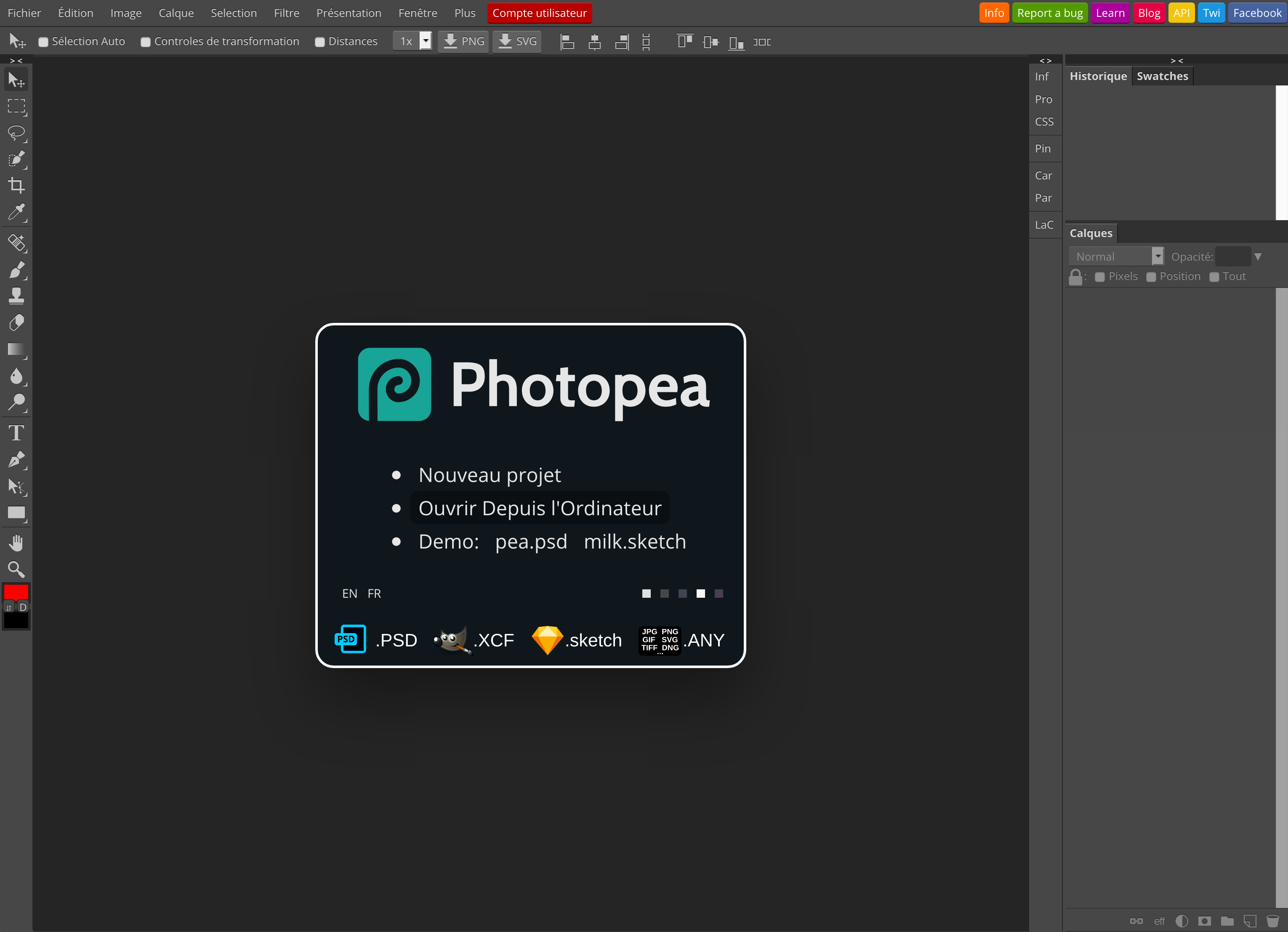Select the Lasso tool
Image resolution: width=1288 pixels, height=932 pixels.
[x=16, y=133]
